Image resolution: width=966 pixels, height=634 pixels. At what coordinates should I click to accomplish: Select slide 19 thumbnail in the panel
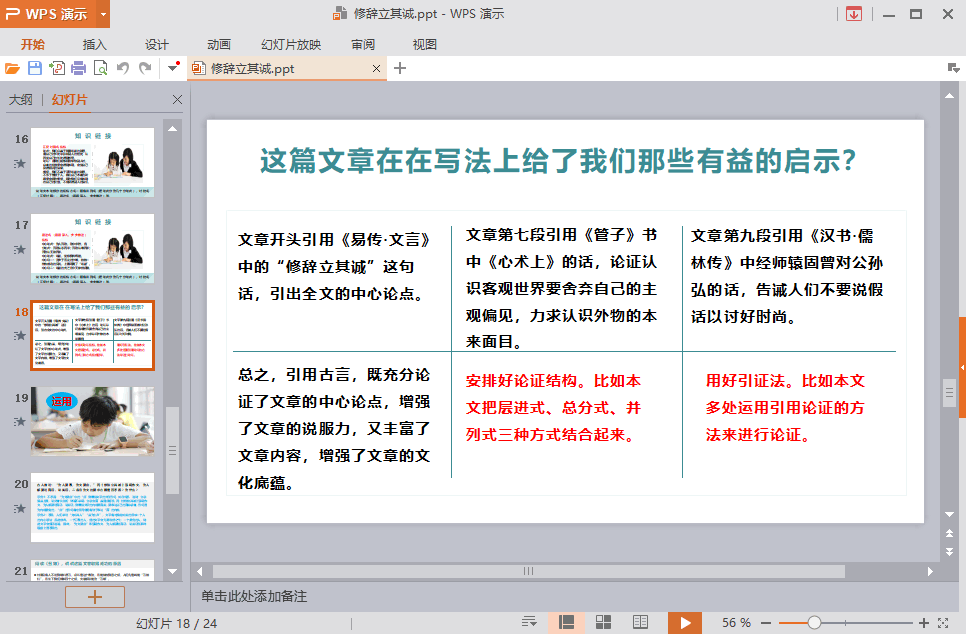point(92,421)
